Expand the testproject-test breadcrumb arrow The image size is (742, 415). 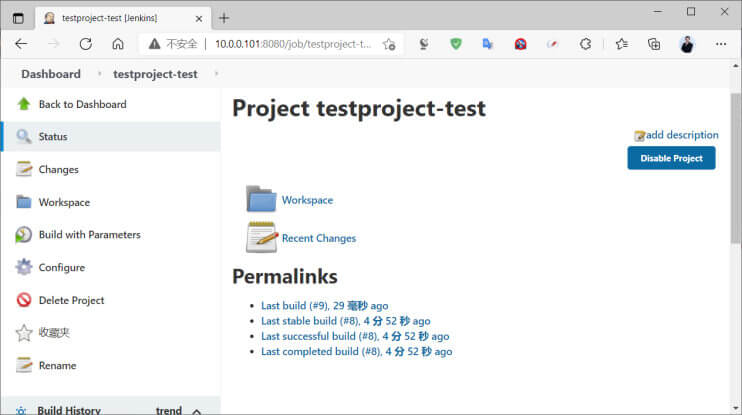(216, 74)
